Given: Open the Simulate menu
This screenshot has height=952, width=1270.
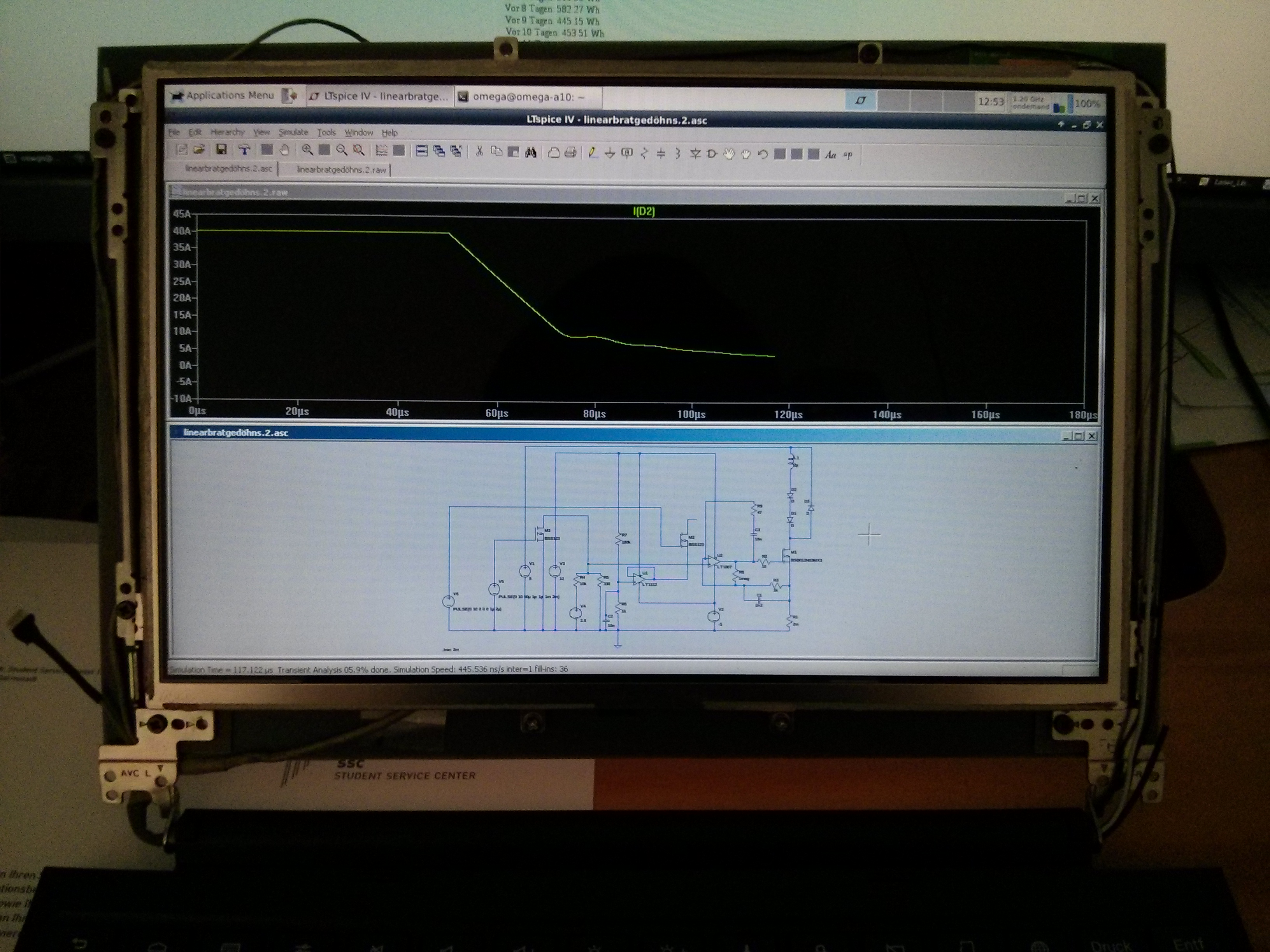Looking at the screenshot, I should (293, 133).
